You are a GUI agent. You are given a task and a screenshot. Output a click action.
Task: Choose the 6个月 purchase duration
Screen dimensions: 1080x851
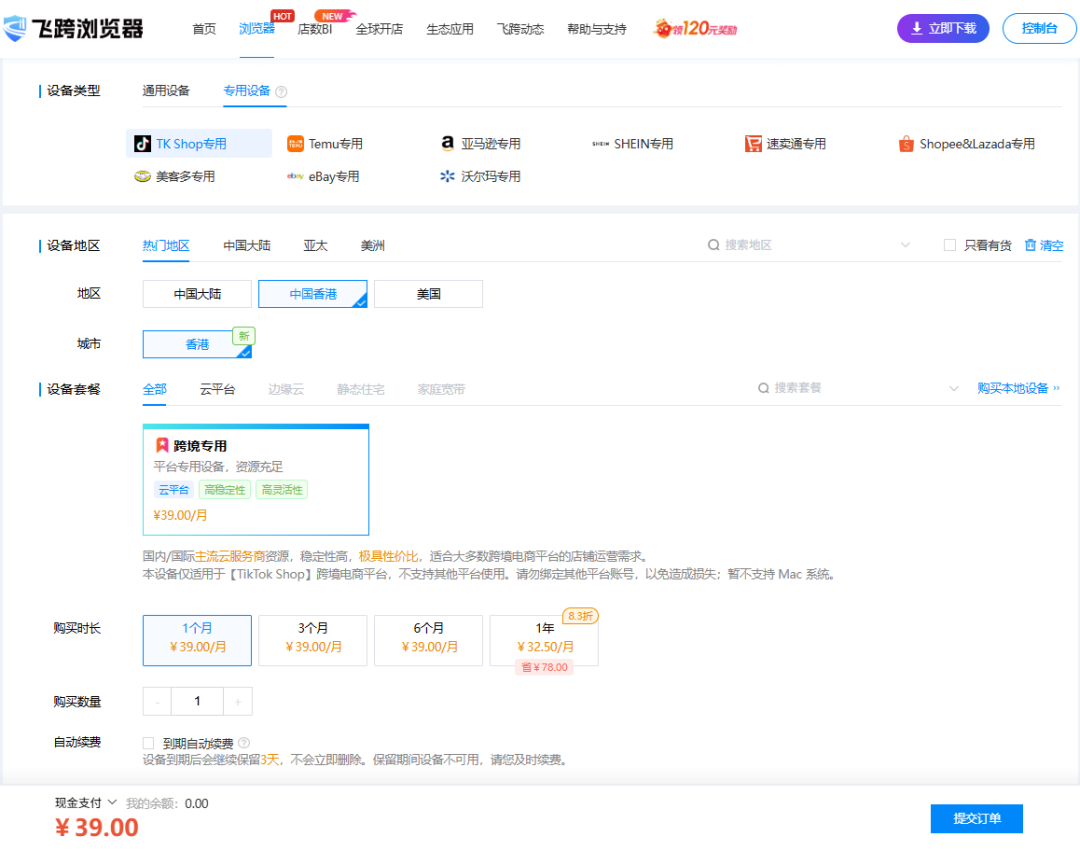point(428,640)
